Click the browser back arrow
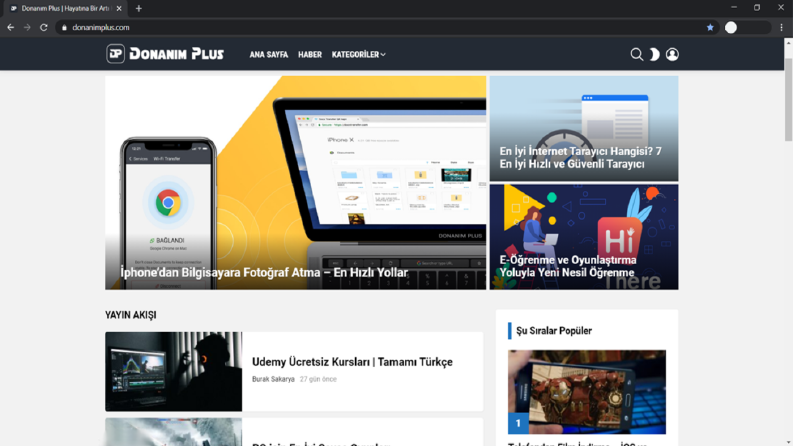This screenshot has width=793, height=446. pos(11,27)
